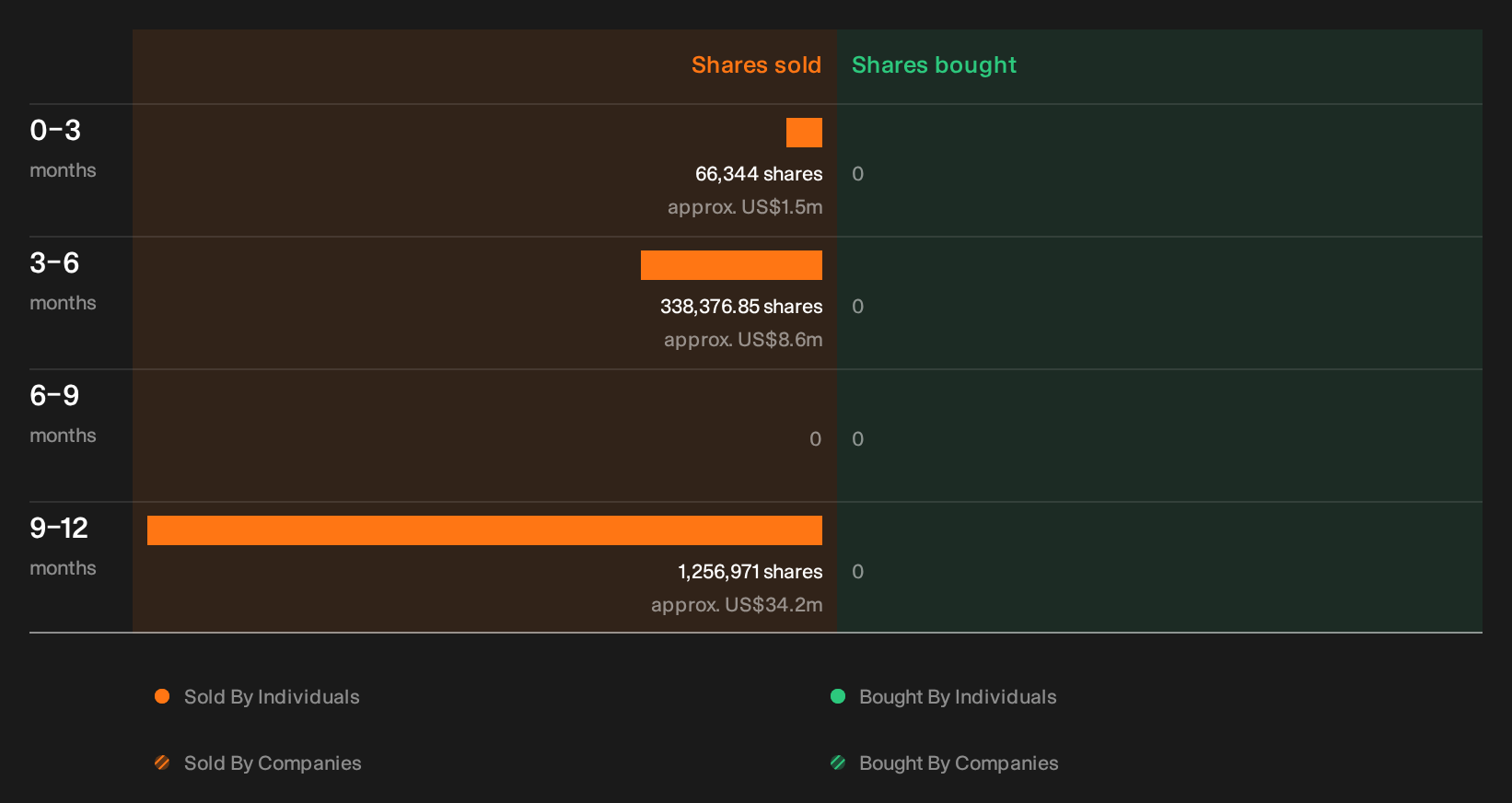Image resolution: width=1512 pixels, height=803 pixels.
Task: Click the striped Sold By Companies legend icon
Action: point(162,762)
